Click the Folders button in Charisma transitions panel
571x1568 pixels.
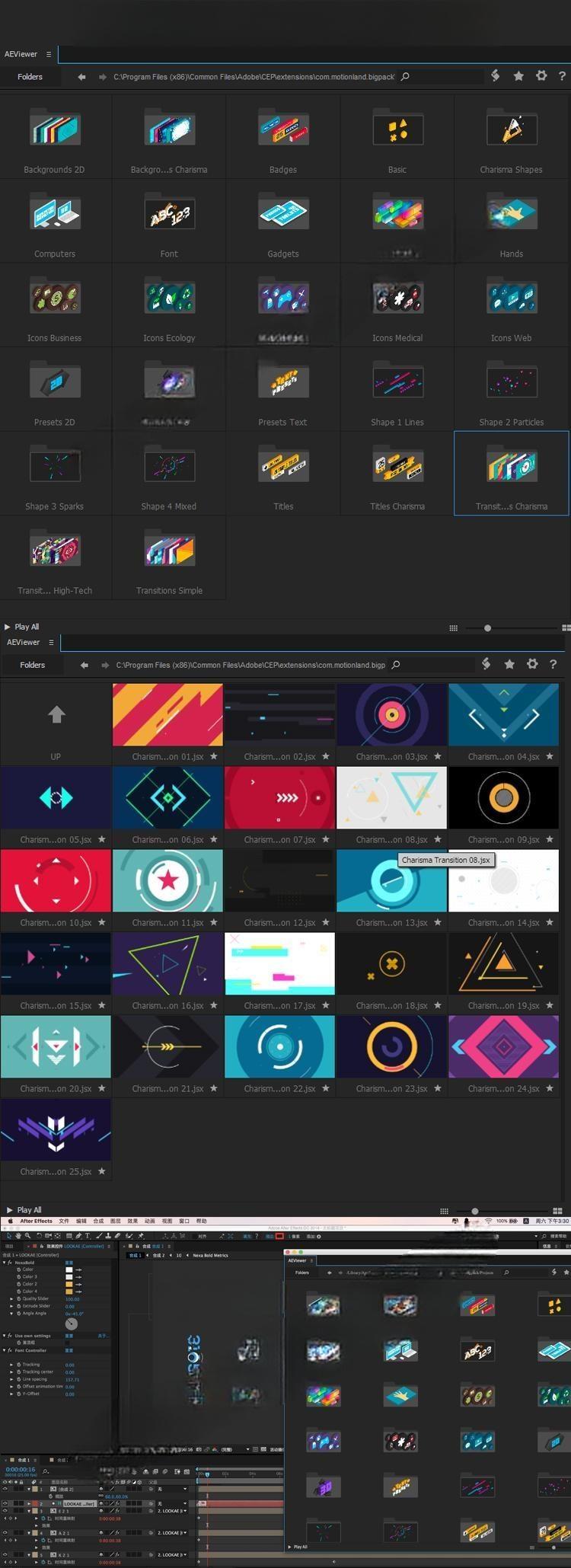pyautogui.click(x=32, y=665)
